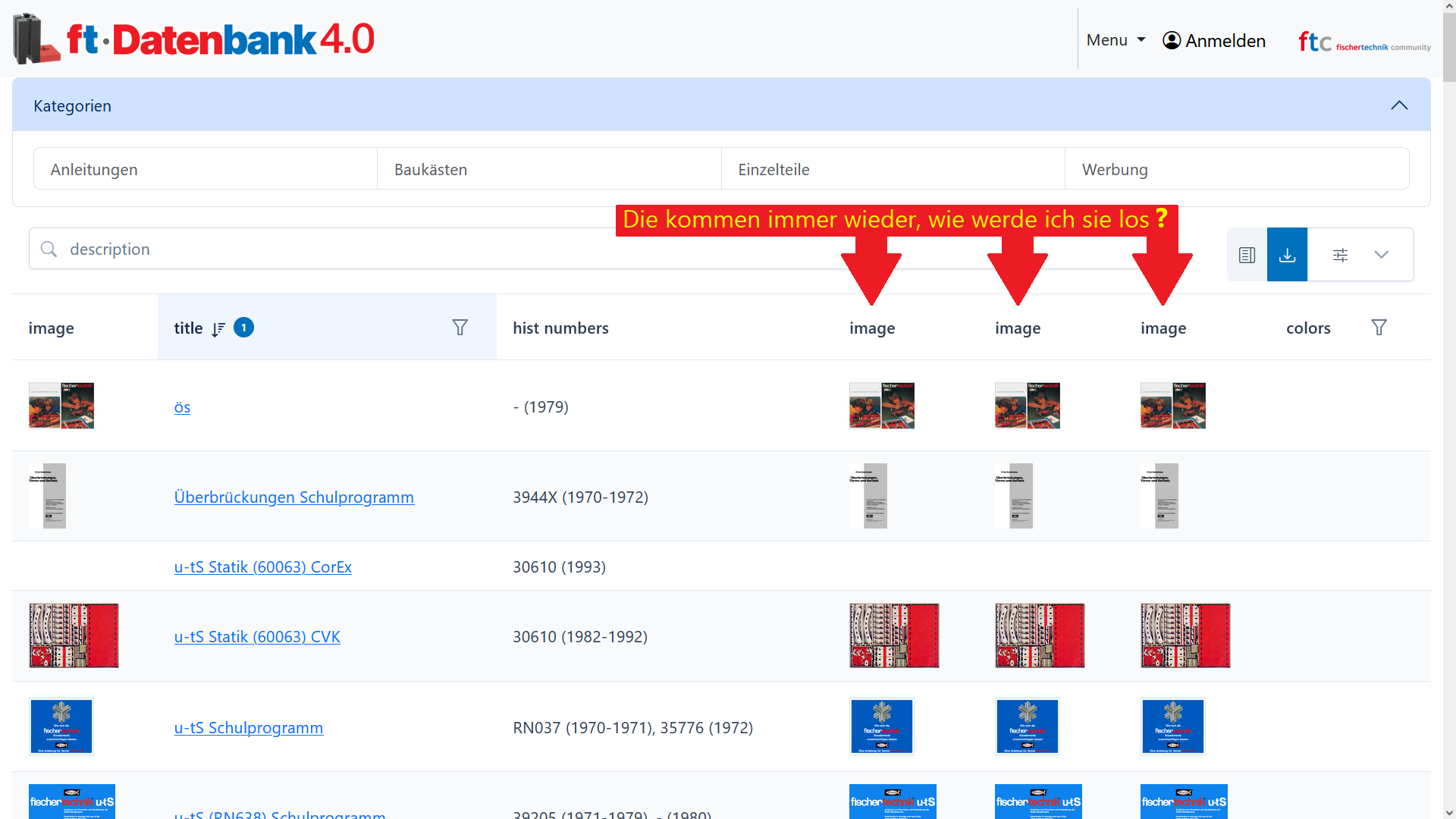Open the Menu dropdown
This screenshot has width=1456, height=819.
(1116, 40)
